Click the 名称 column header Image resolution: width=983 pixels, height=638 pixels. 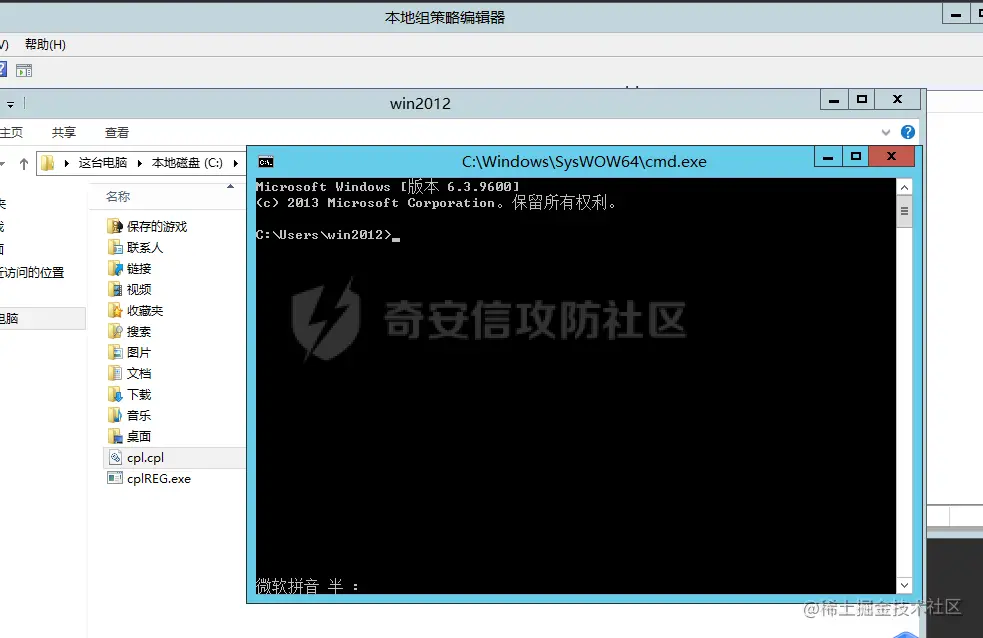click(x=118, y=196)
